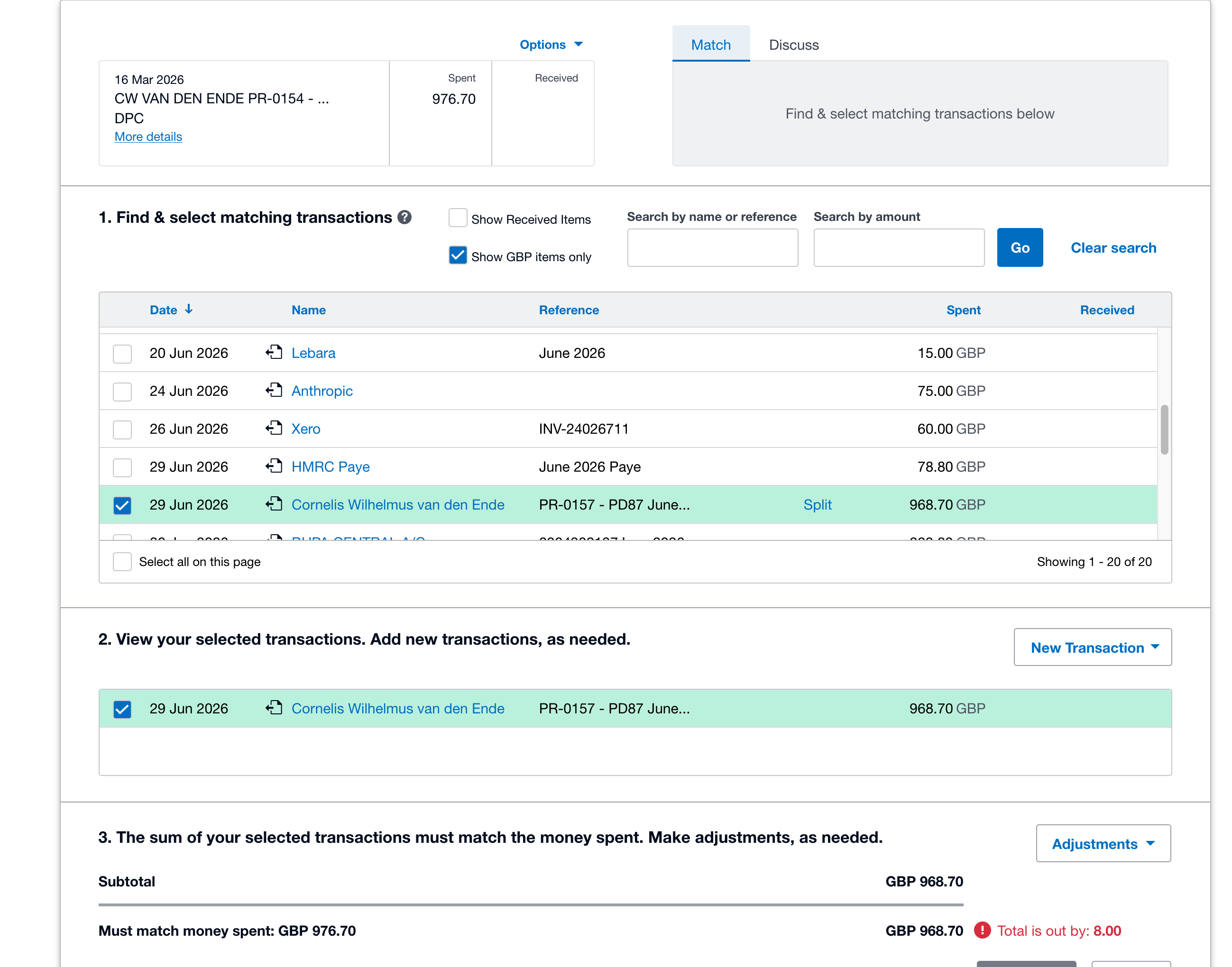
Task: Click the transactions list scrollbar thumb
Action: pos(1164,429)
